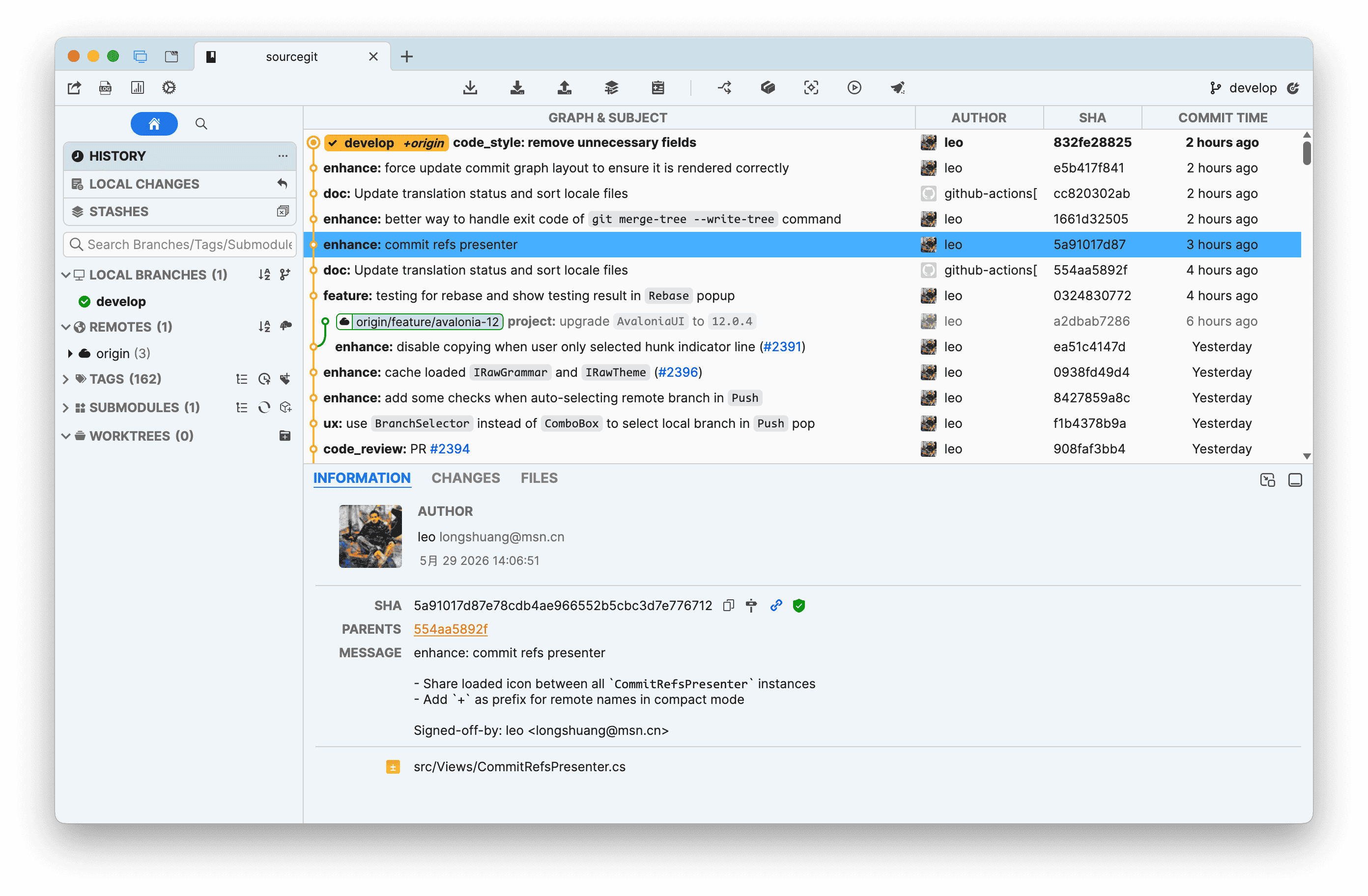Toggle tags list tree view
The height and width of the screenshot is (896, 1368).
[x=242, y=379]
